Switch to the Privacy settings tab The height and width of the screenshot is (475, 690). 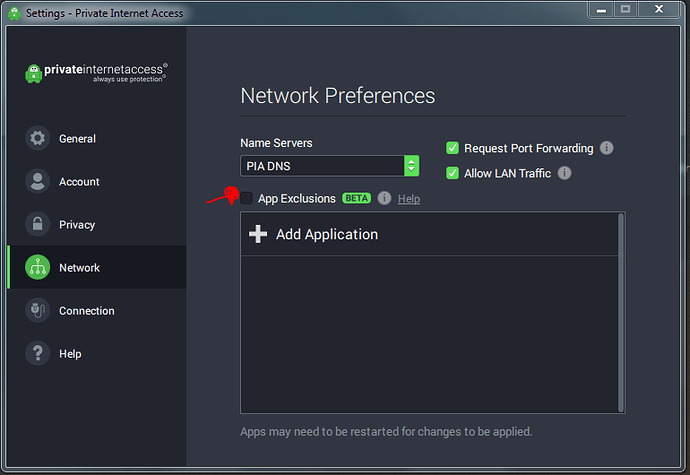pos(77,225)
